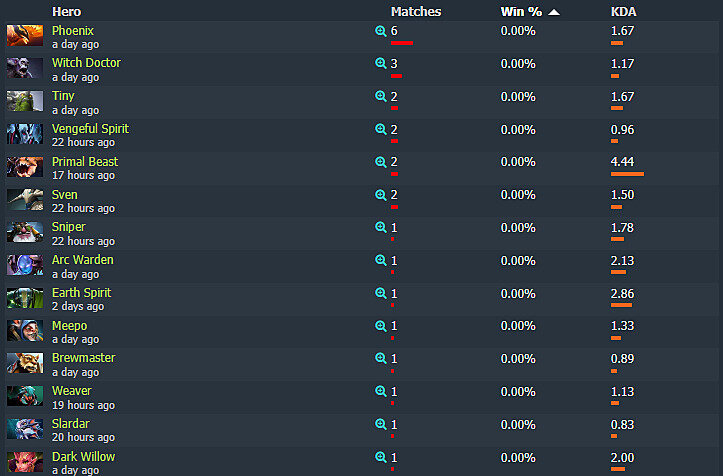Screen dimensions: 723x476
Task: Open match search icon in Vengeful Spirit row
Action: pos(380,129)
